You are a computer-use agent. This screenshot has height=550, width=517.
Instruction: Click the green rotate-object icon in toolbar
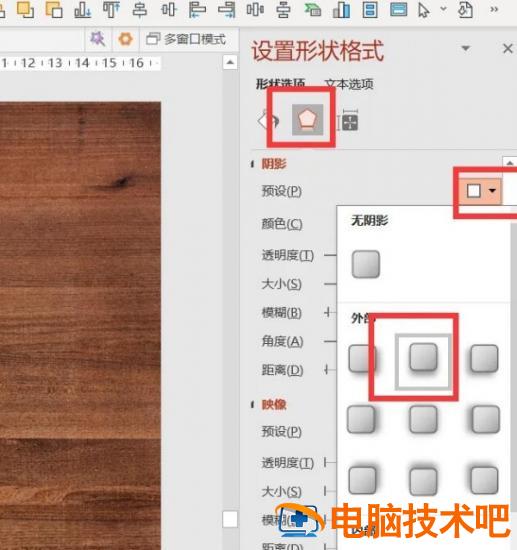click(313, 9)
